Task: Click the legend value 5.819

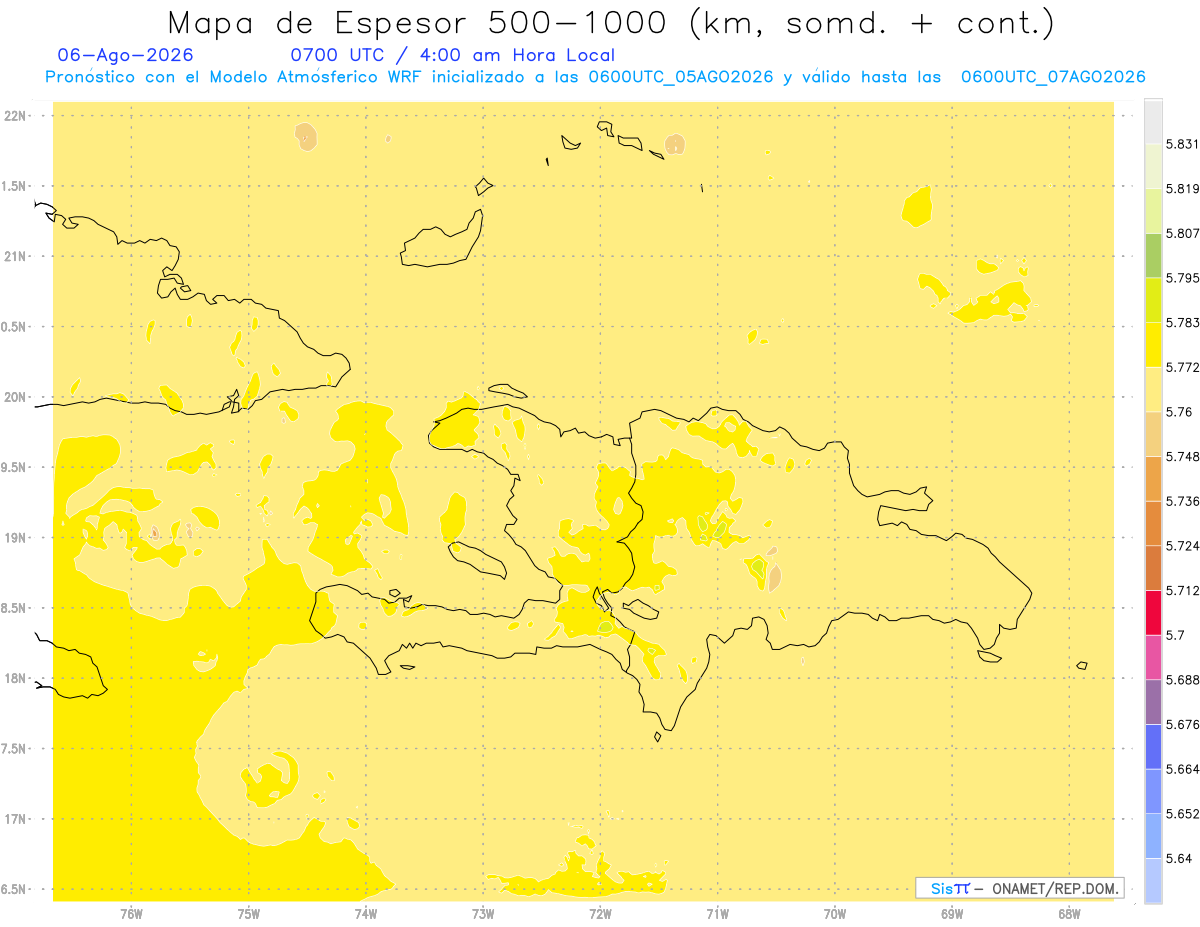Action: point(1182,189)
